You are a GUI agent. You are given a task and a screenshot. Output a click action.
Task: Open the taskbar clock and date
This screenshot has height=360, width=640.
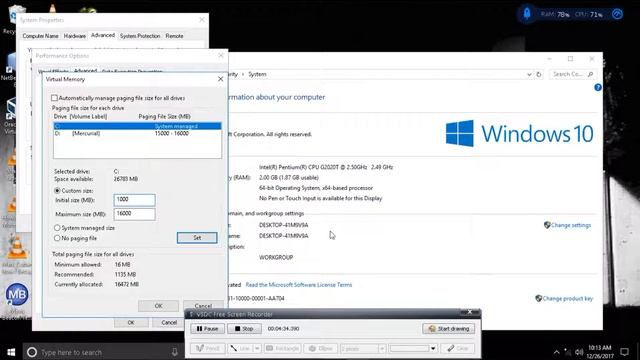pos(600,352)
